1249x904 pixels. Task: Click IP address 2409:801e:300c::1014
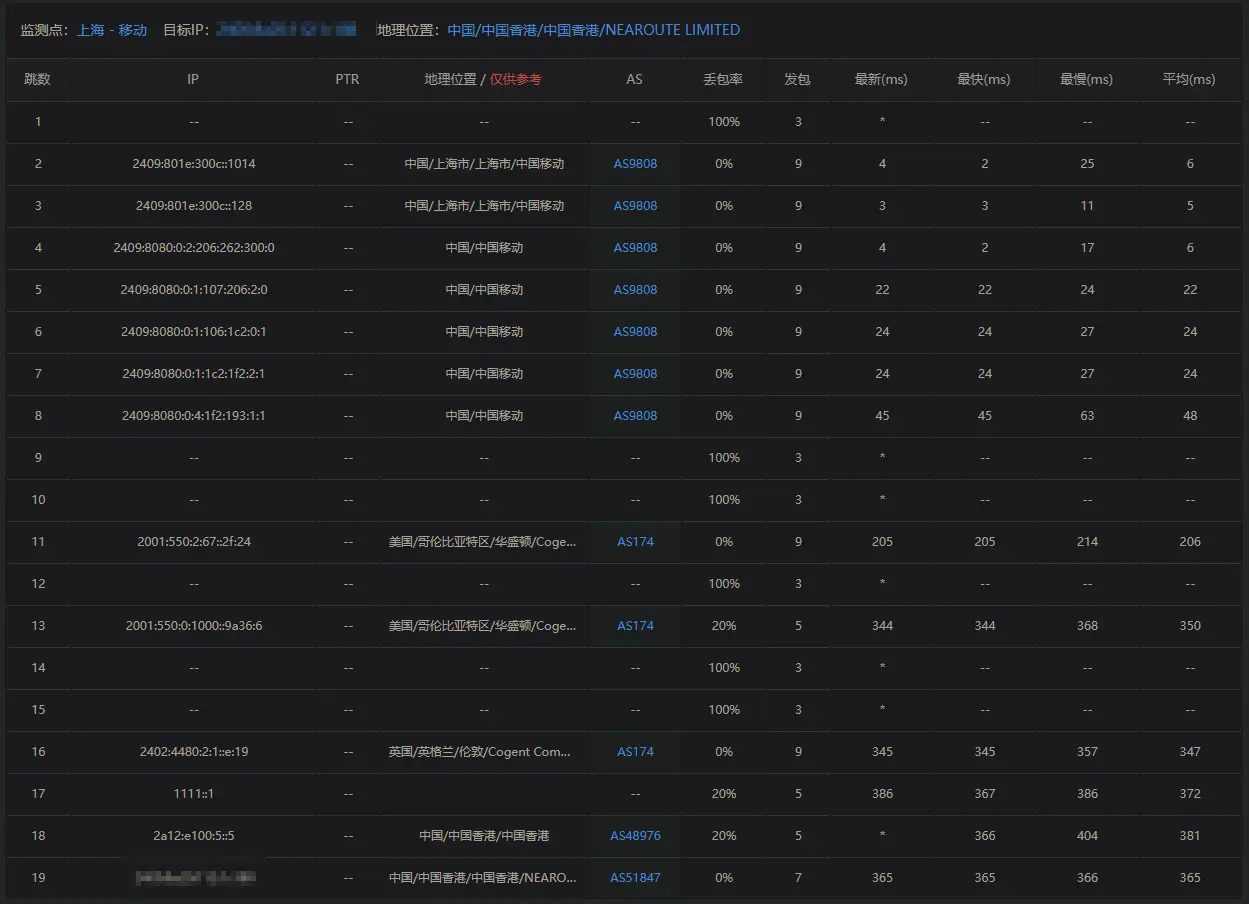point(194,164)
